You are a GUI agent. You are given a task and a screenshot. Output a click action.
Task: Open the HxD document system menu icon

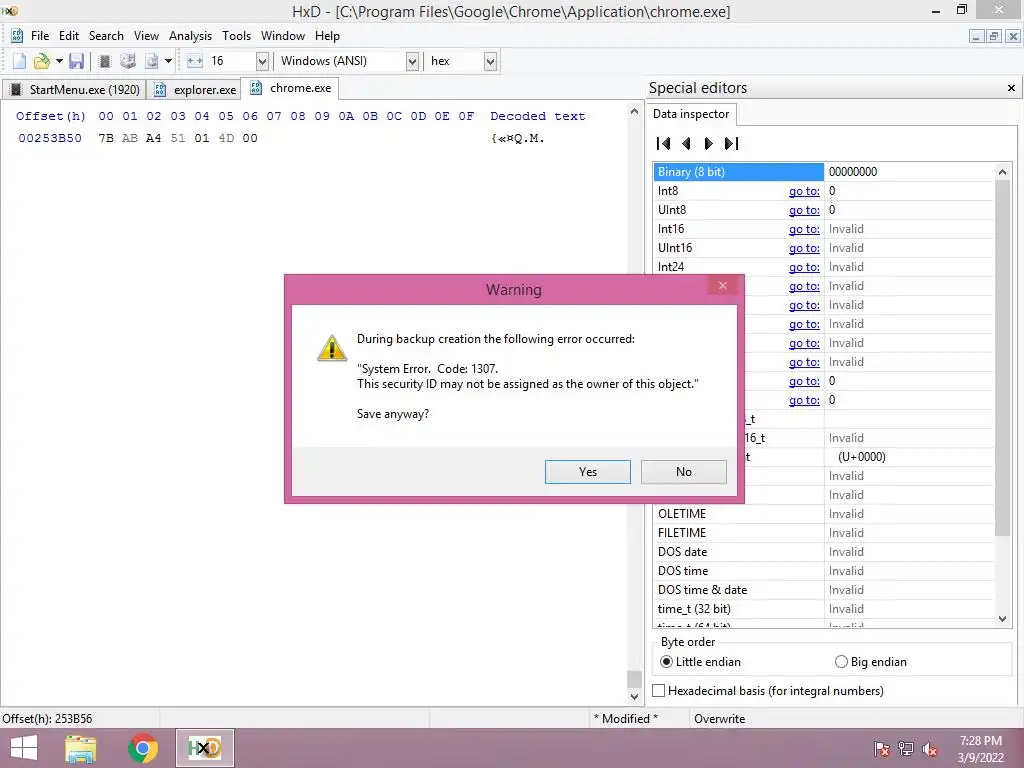[17, 36]
